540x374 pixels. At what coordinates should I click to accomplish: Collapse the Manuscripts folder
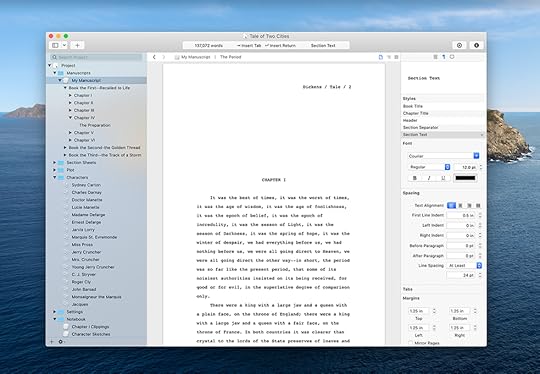[54, 73]
